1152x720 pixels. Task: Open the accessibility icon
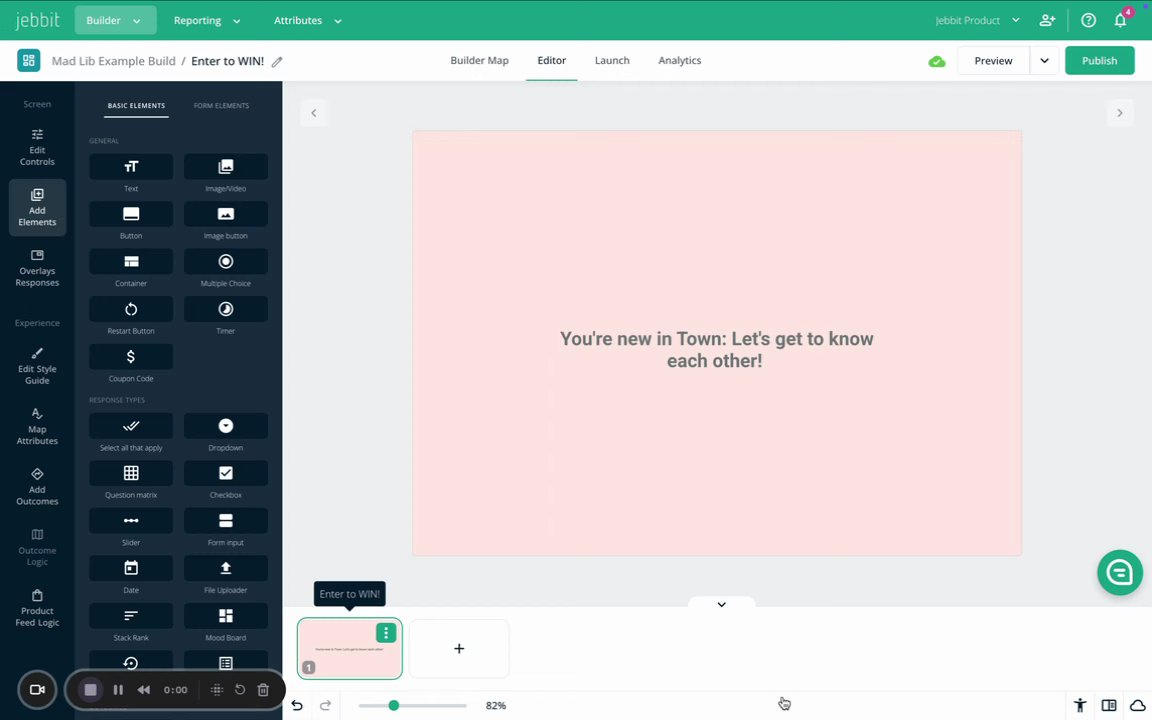1080,705
